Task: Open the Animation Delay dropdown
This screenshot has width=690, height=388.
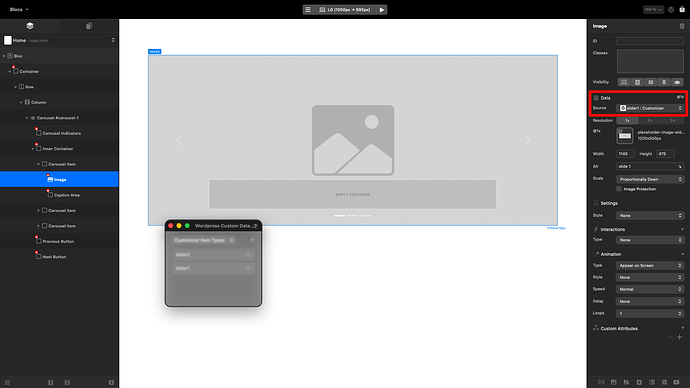Action: coord(650,301)
